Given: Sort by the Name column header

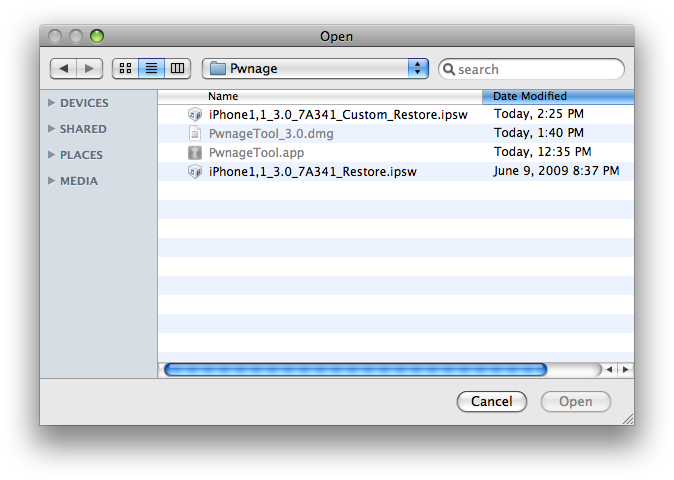Looking at the screenshot, I should 320,96.
